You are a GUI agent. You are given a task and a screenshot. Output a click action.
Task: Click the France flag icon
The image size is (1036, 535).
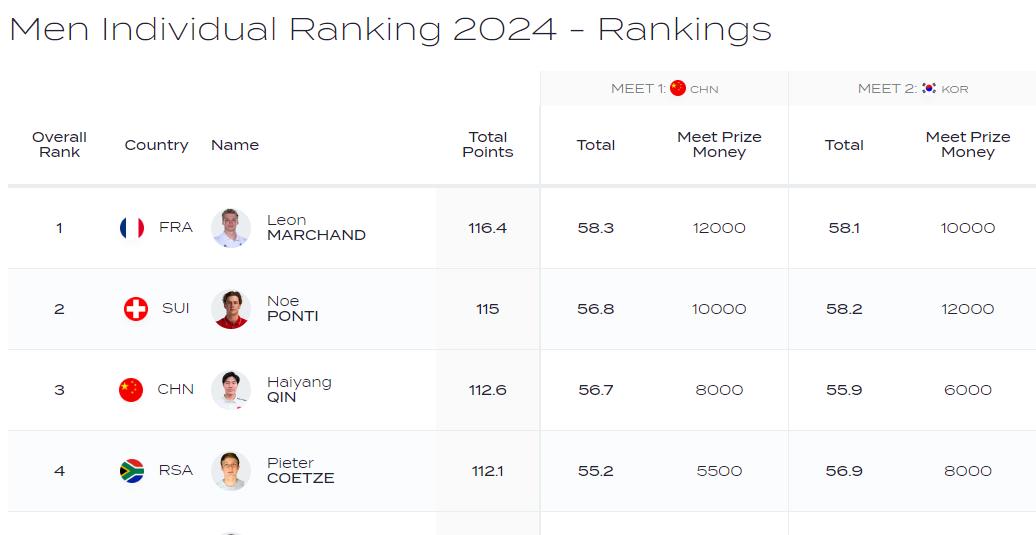pyautogui.click(x=131, y=228)
